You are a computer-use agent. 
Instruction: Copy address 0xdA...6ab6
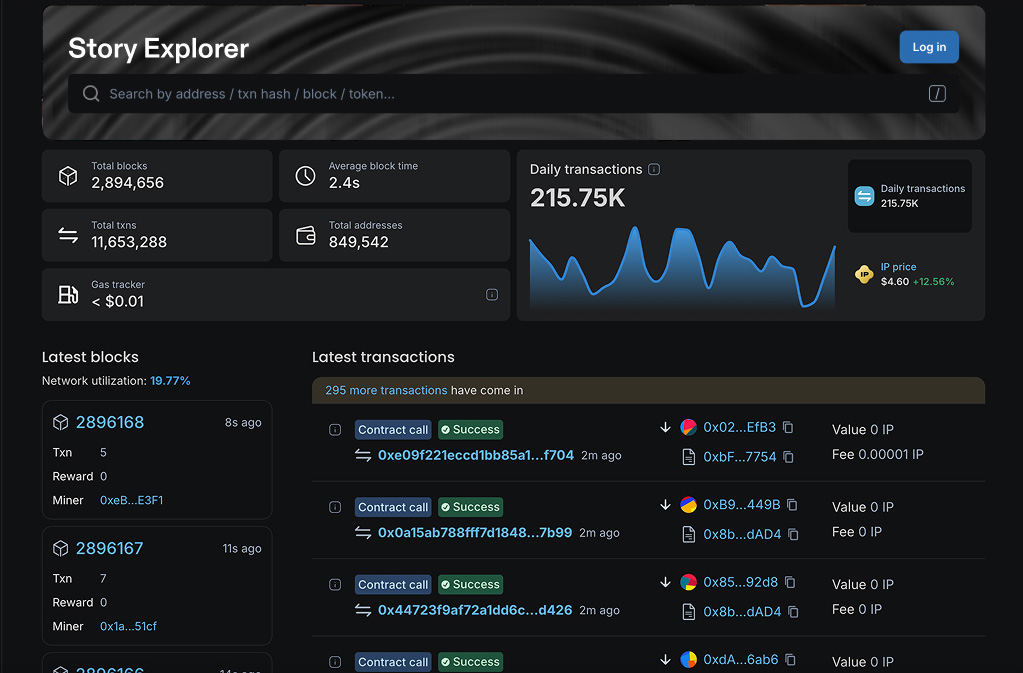pos(790,660)
